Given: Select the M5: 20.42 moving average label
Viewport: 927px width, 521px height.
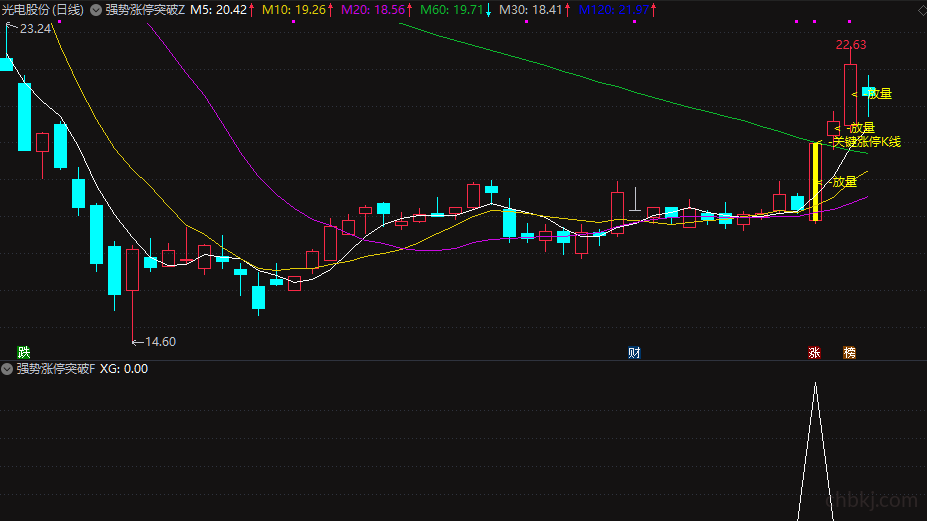Looking at the screenshot, I should [x=219, y=10].
